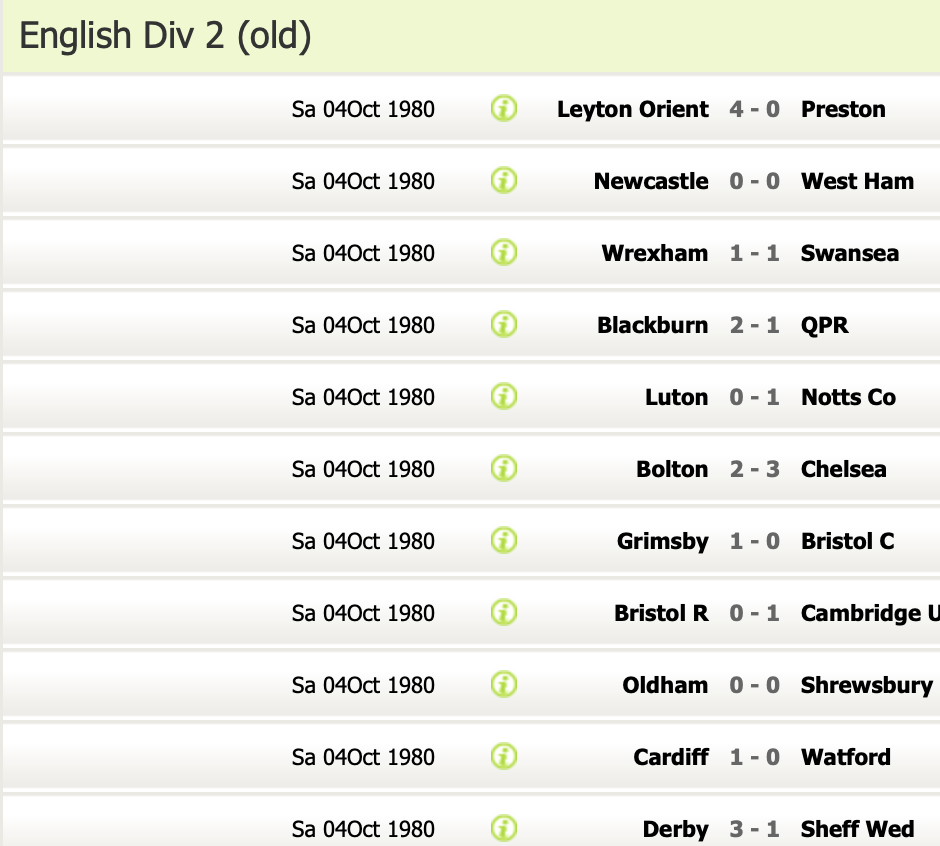Select the Chelsea team name
This screenshot has height=846, width=940.
[x=843, y=469]
